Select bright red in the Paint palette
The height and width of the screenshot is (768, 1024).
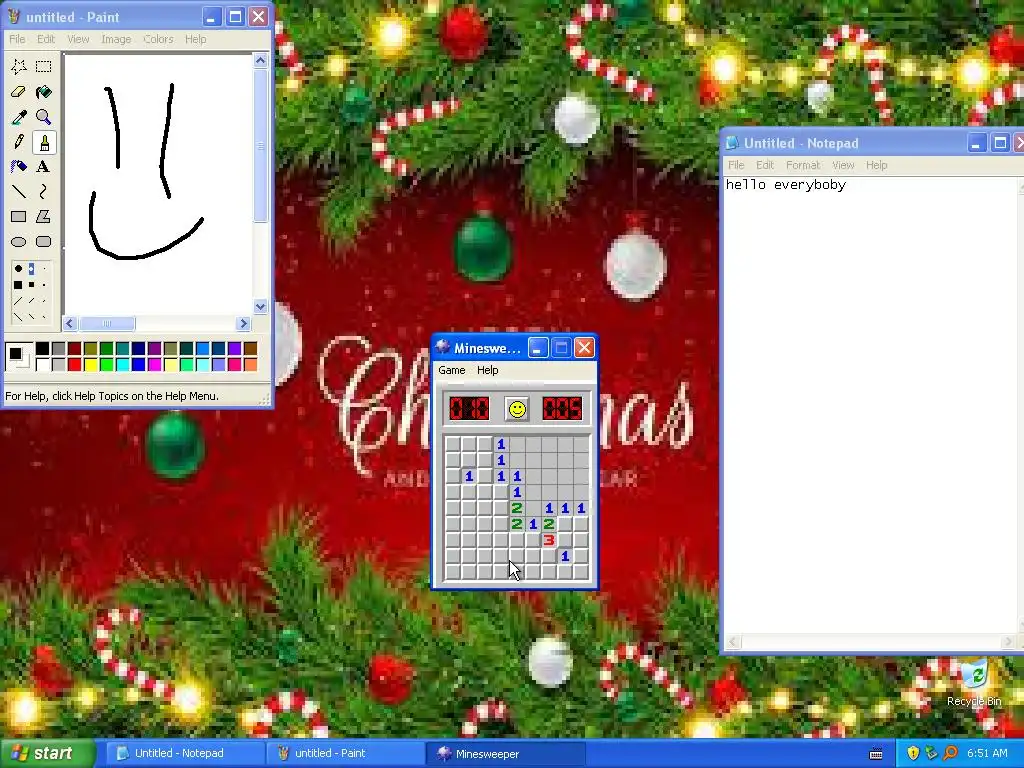[74, 364]
